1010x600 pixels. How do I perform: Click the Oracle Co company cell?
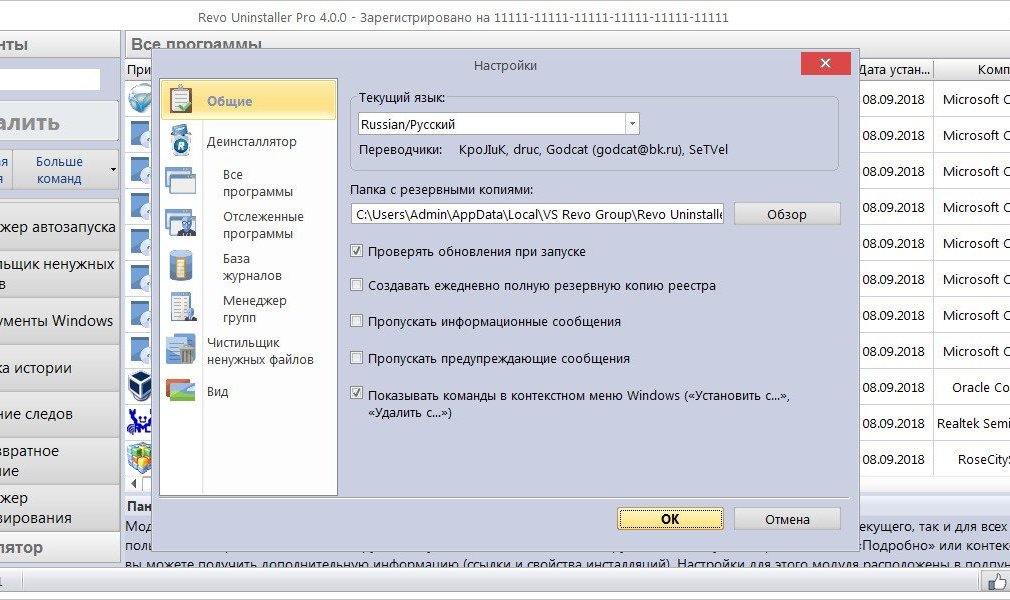pyautogui.click(x=972, y=387)
